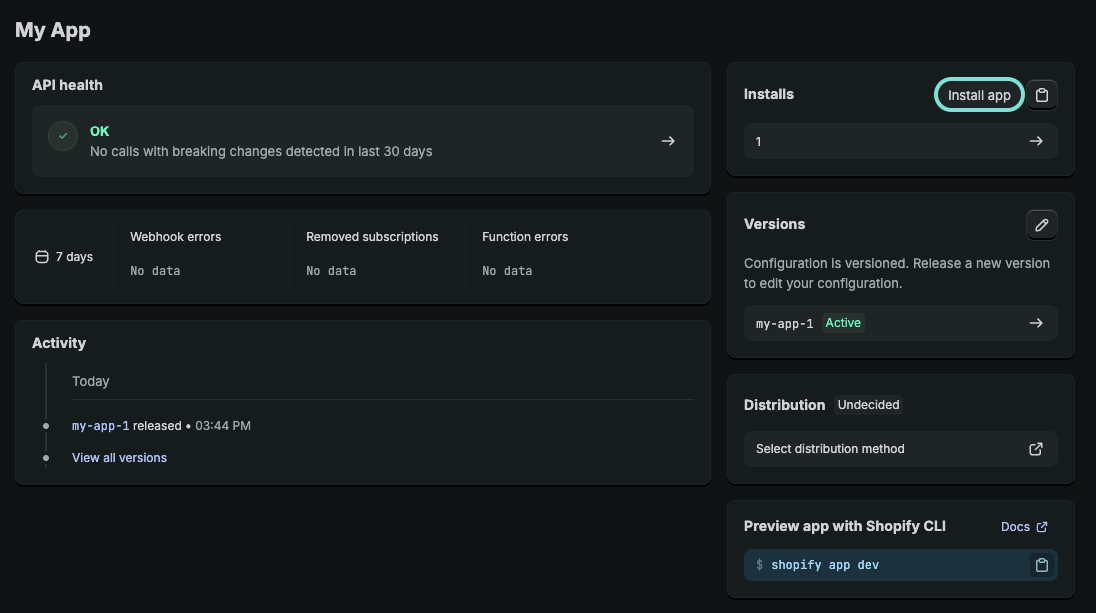1096x613 pixels.
Task: Copy install link using the Installs clipboard icon
Action: click(1042, 95)
